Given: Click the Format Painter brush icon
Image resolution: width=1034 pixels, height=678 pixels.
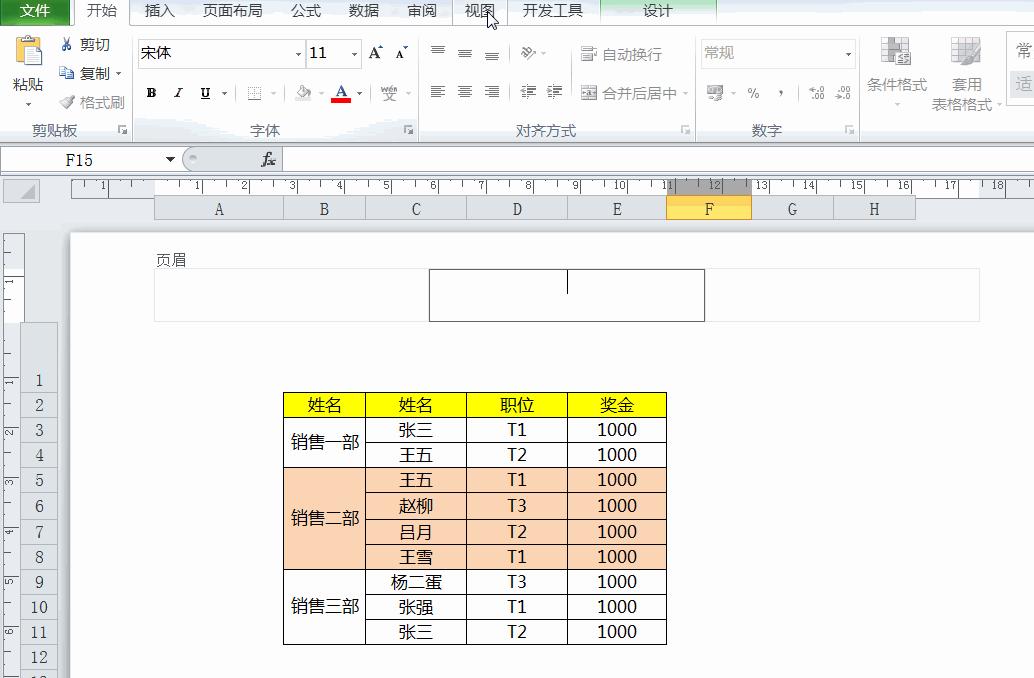Looking at the screenshot, I should [67, 102].
